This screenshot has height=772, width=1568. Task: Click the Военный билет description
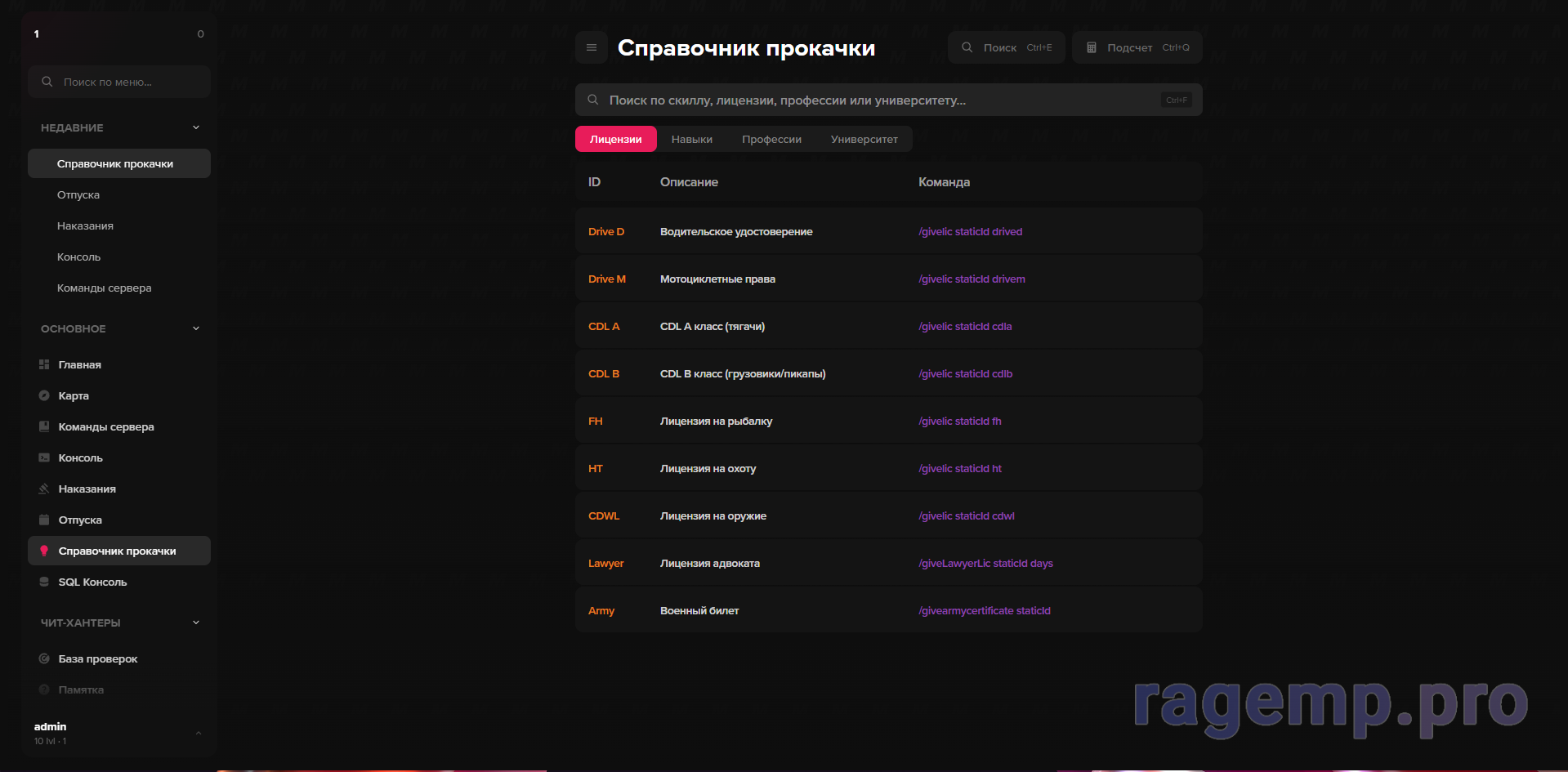699,611
